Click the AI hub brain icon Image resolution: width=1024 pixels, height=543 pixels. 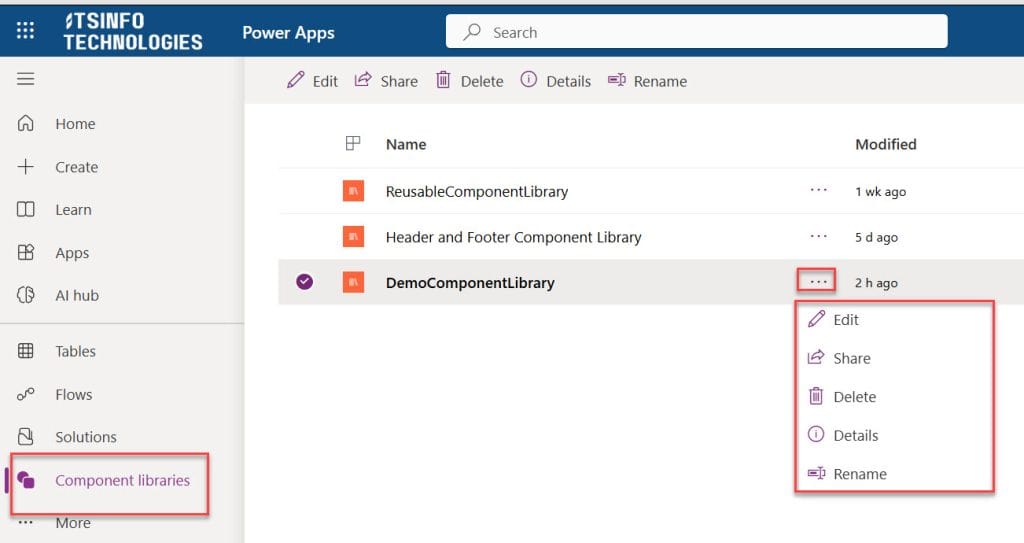tap(25, 295)
